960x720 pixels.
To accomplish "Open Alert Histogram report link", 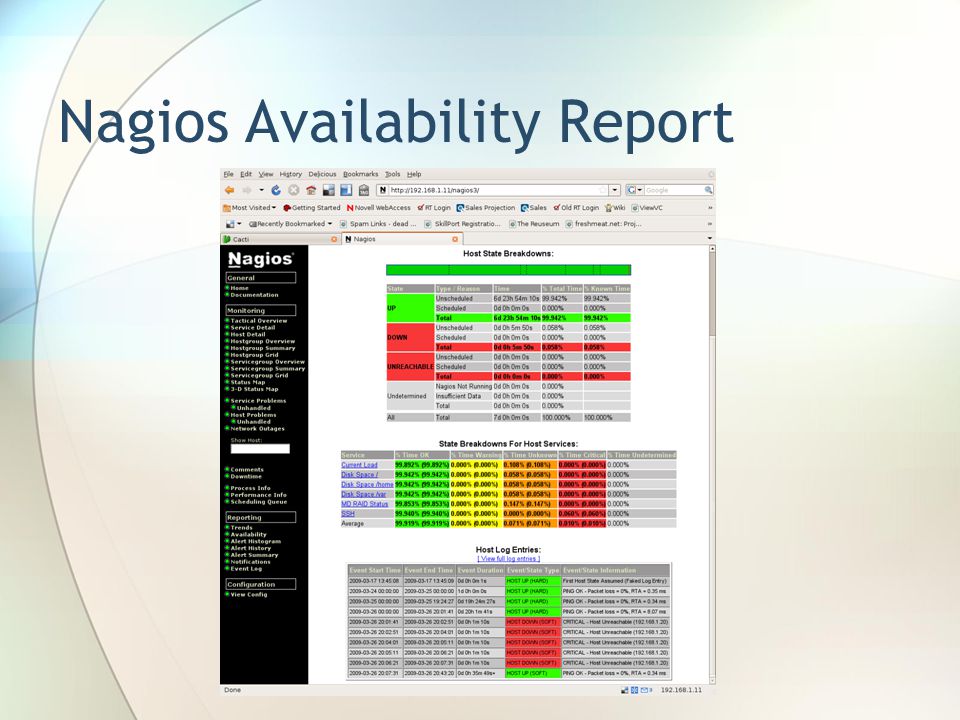I will (x=256, y=541).
